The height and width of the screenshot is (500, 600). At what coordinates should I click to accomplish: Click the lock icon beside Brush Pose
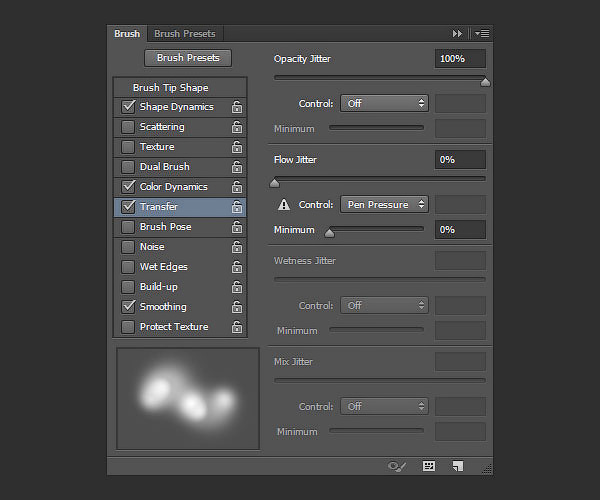237,227
